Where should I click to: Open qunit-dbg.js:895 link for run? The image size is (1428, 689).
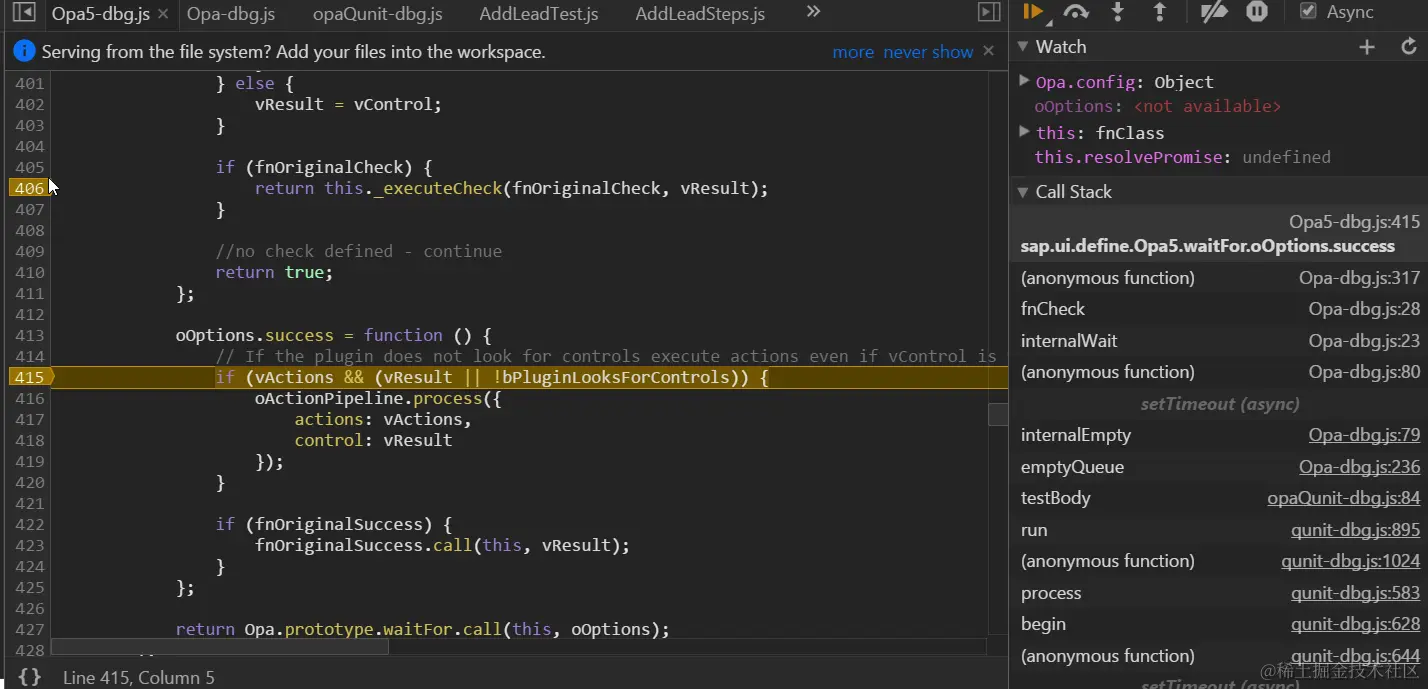click(1355, 530)
